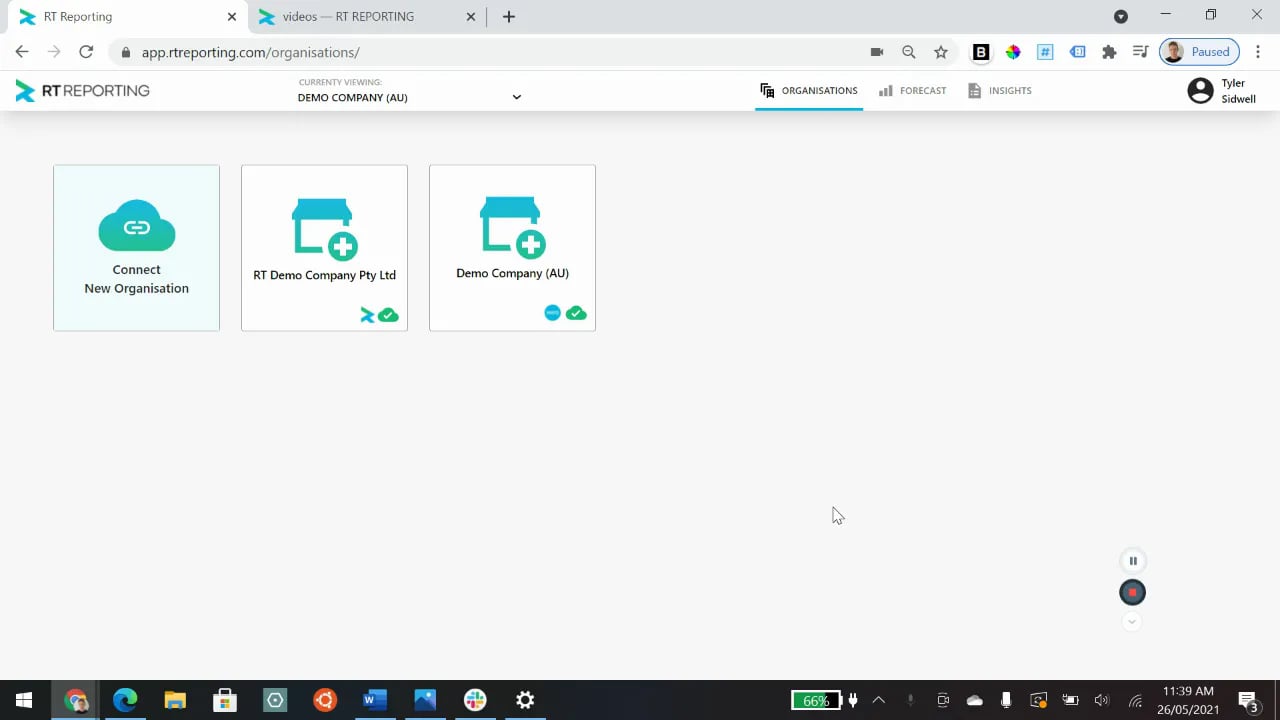Click the colour wheel extension icon
This screenshot has width=1280, height=720.
tap(1013, 52)
